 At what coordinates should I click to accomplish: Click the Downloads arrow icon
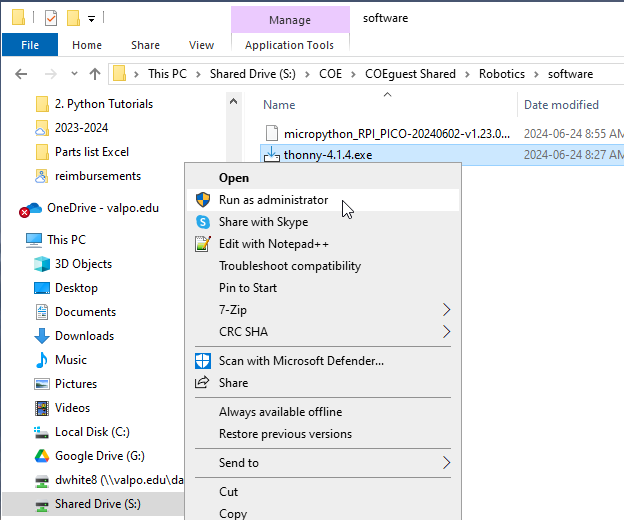click(x=42, y=336)
